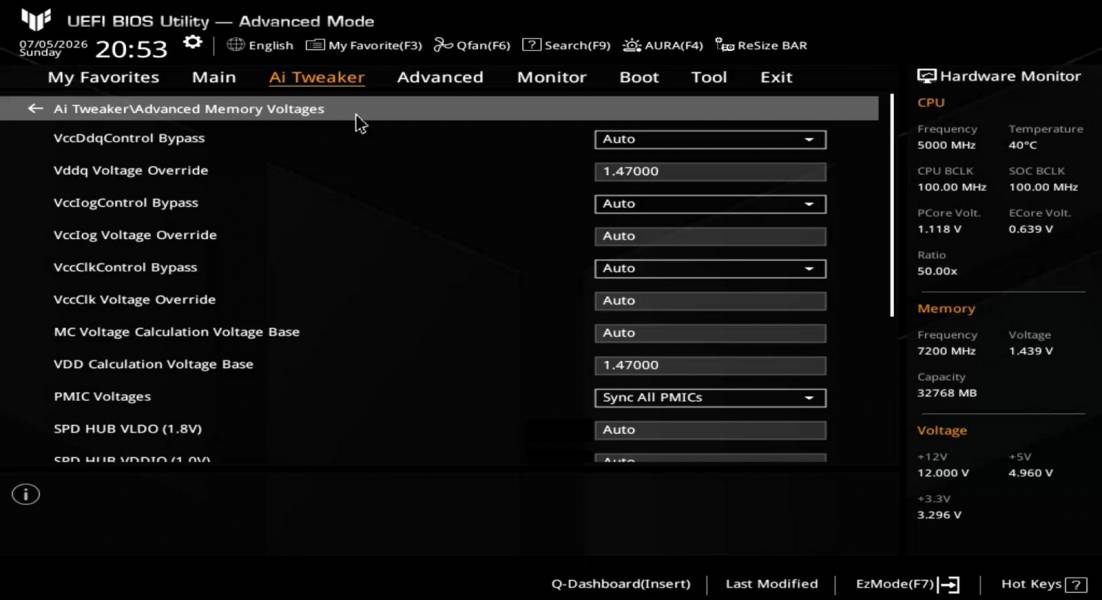Open VccDdqControl Bypass dropdown
The image size is (1102, 600).
(x=710, y=139)
